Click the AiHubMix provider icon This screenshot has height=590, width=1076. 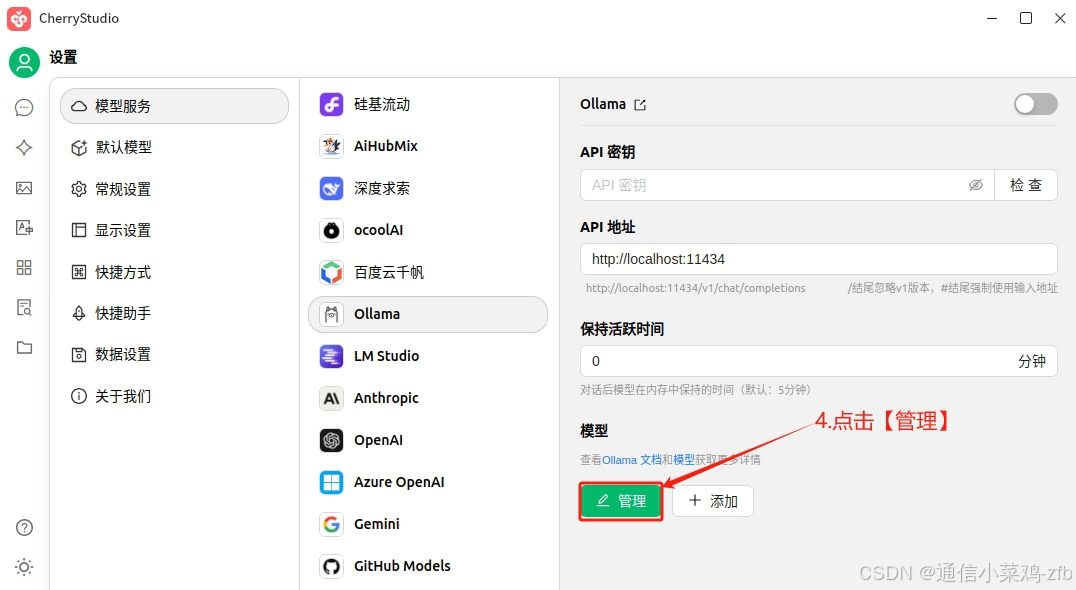click(331, 146)
